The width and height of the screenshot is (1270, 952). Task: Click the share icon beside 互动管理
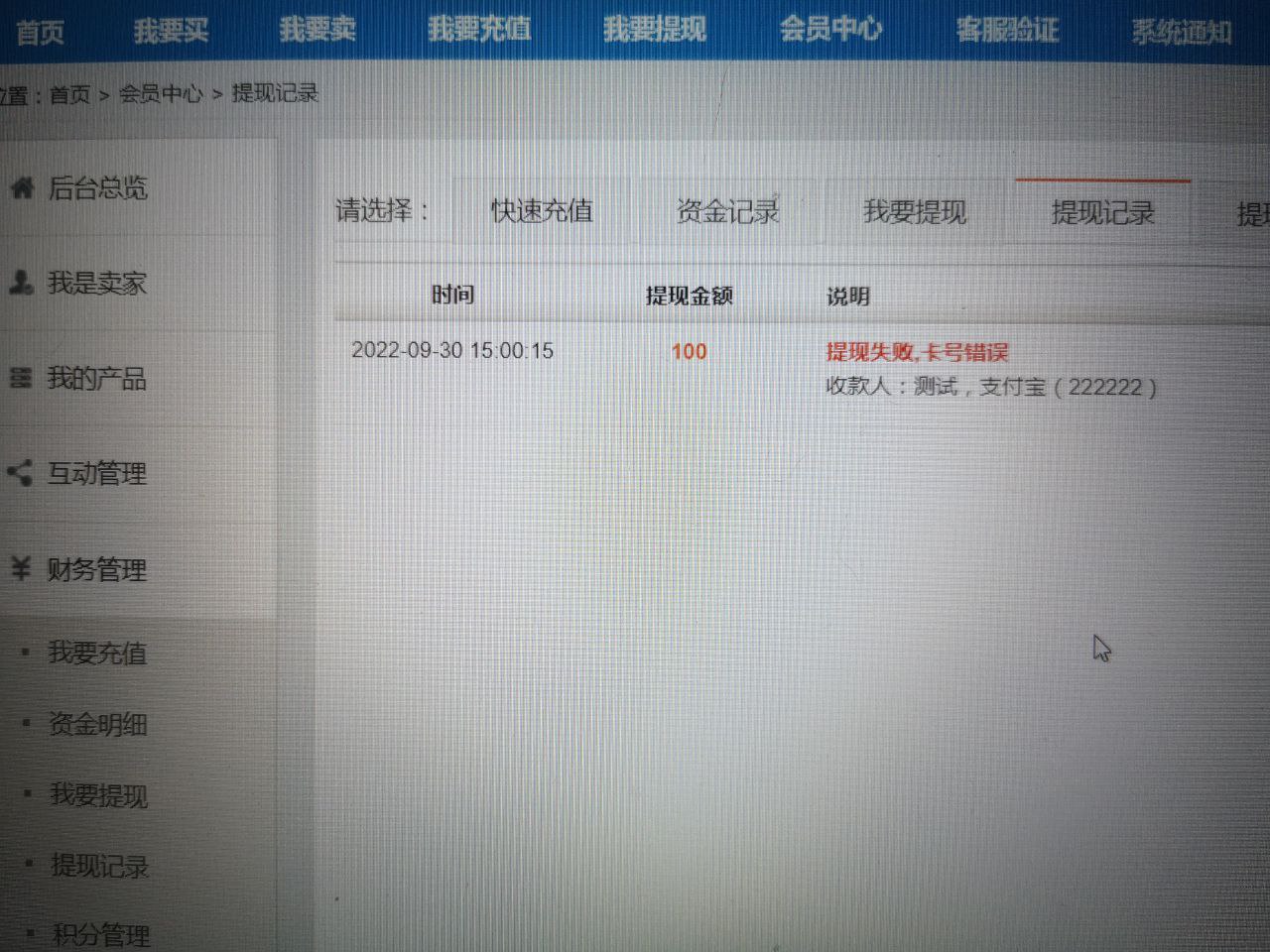(x=20, y=473)
